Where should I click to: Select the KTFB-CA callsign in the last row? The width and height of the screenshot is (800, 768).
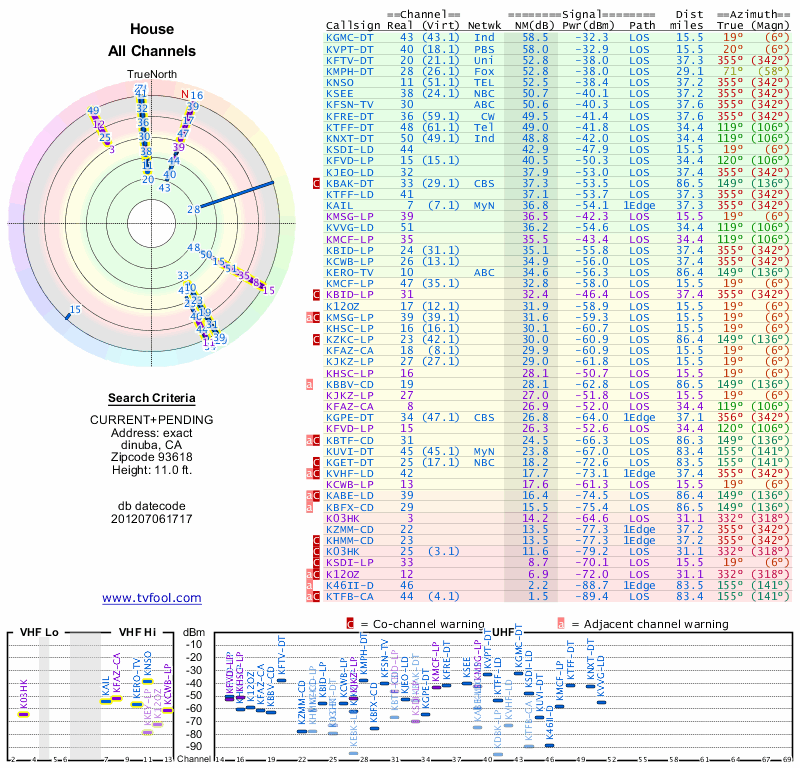(350, 597)
